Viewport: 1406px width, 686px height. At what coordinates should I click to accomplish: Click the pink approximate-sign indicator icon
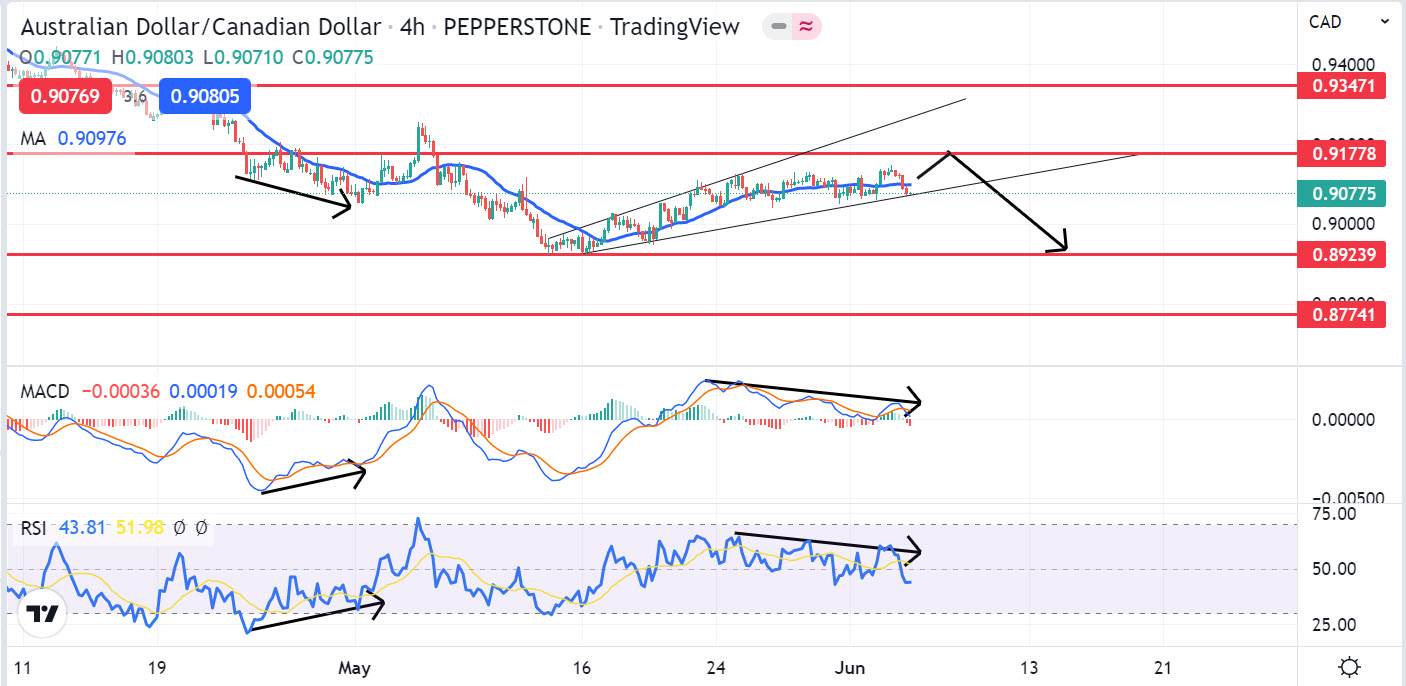pyautogui.click(x=806, y=27)
